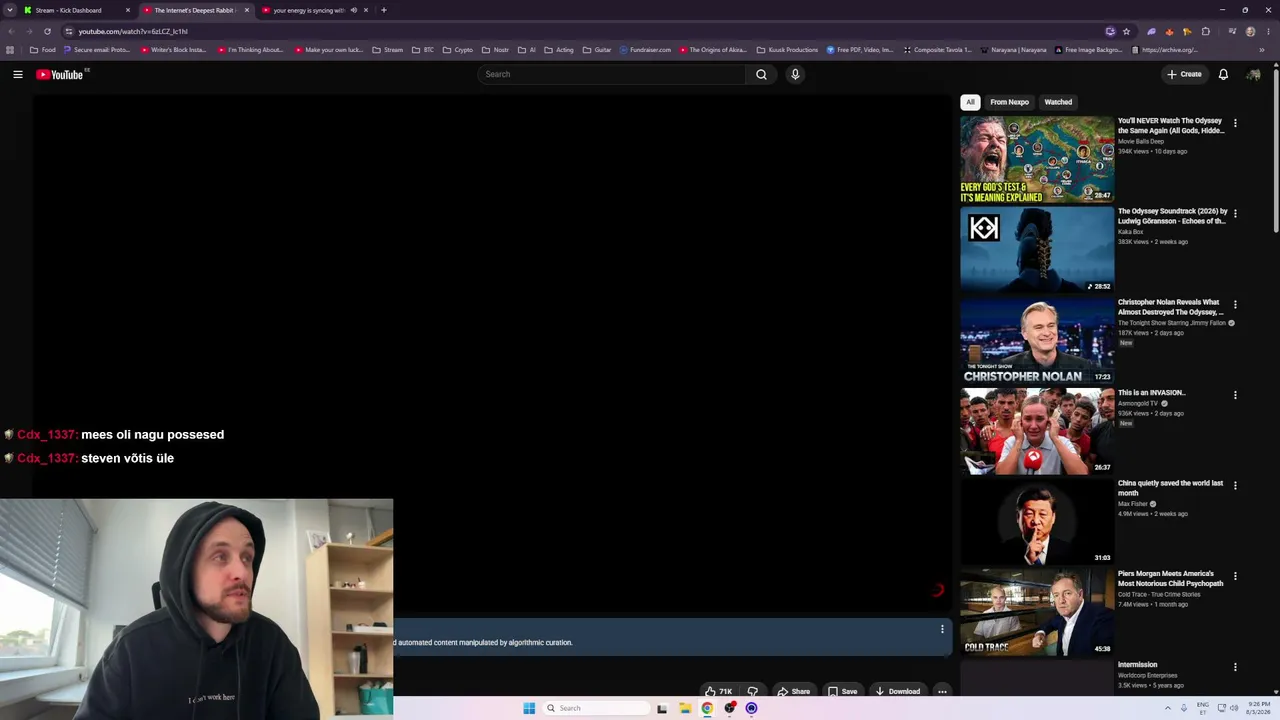Viewport: 1280px width, 720px height.
Task: Open more actions menu below the video
Action: (x=942, y=691)
